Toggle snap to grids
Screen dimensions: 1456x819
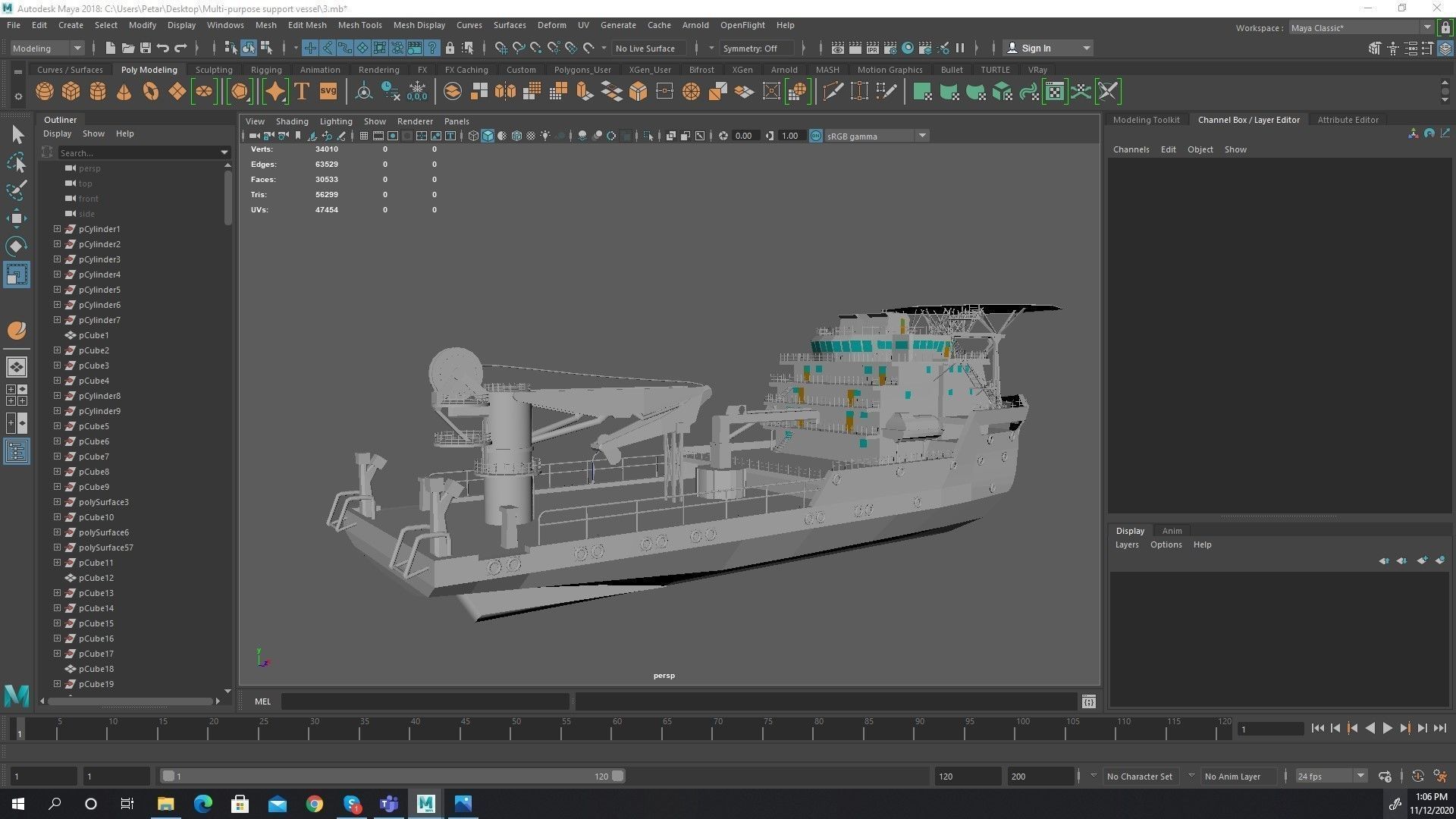(x=500, y=48)
